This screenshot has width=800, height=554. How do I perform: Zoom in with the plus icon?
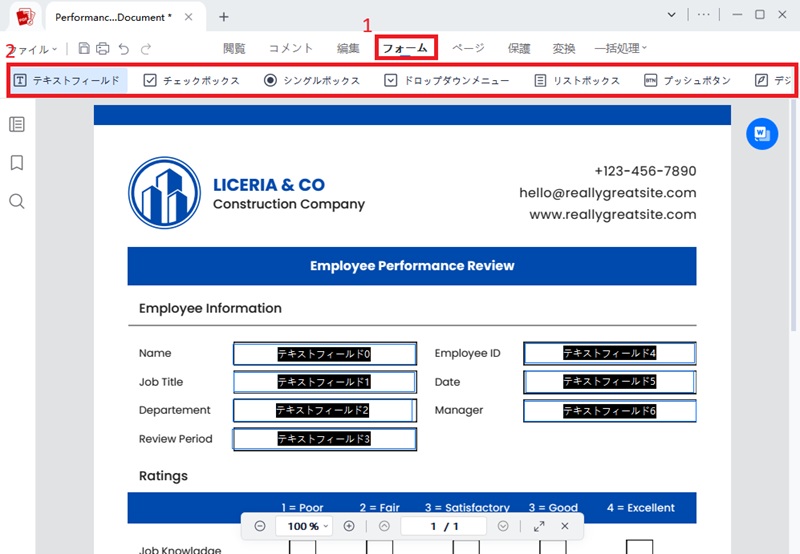coord(349,526)
